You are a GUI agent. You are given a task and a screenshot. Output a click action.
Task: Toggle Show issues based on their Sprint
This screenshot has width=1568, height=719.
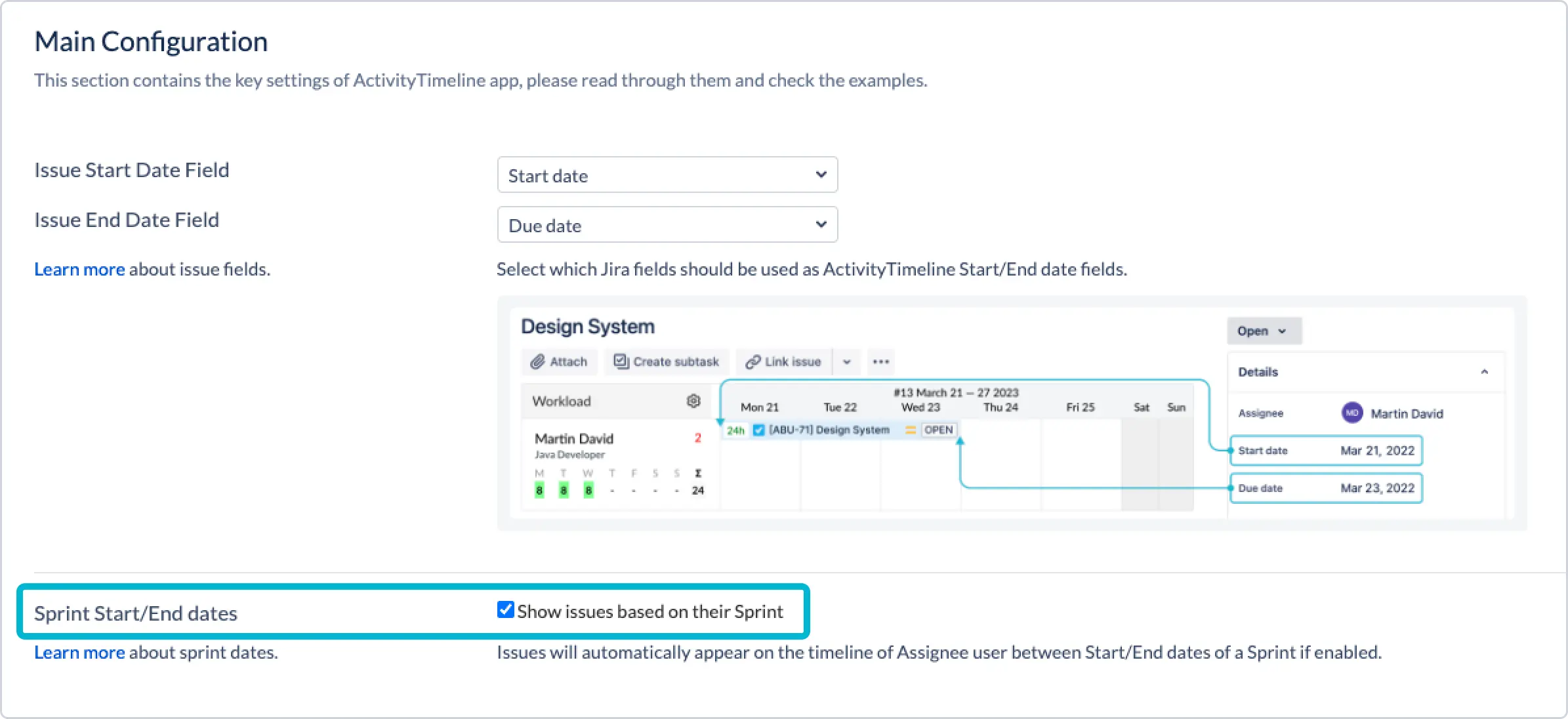(x=505, y=610)
